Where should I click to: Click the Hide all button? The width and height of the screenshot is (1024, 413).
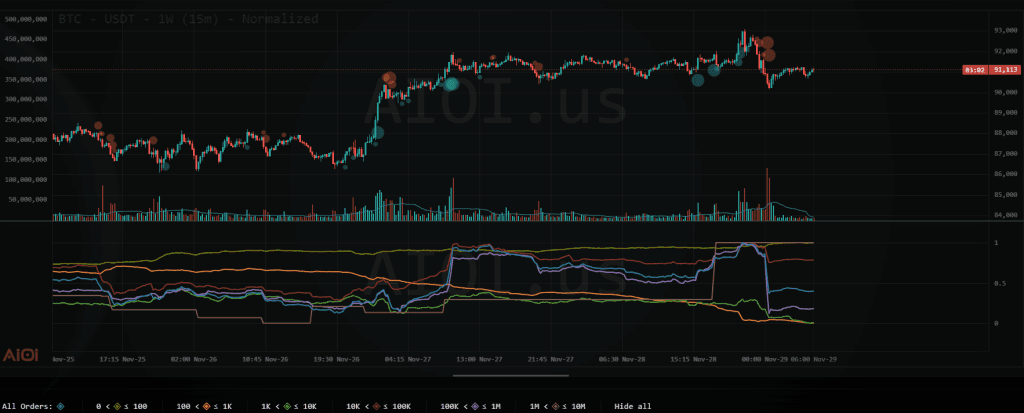tap(632, 406)
